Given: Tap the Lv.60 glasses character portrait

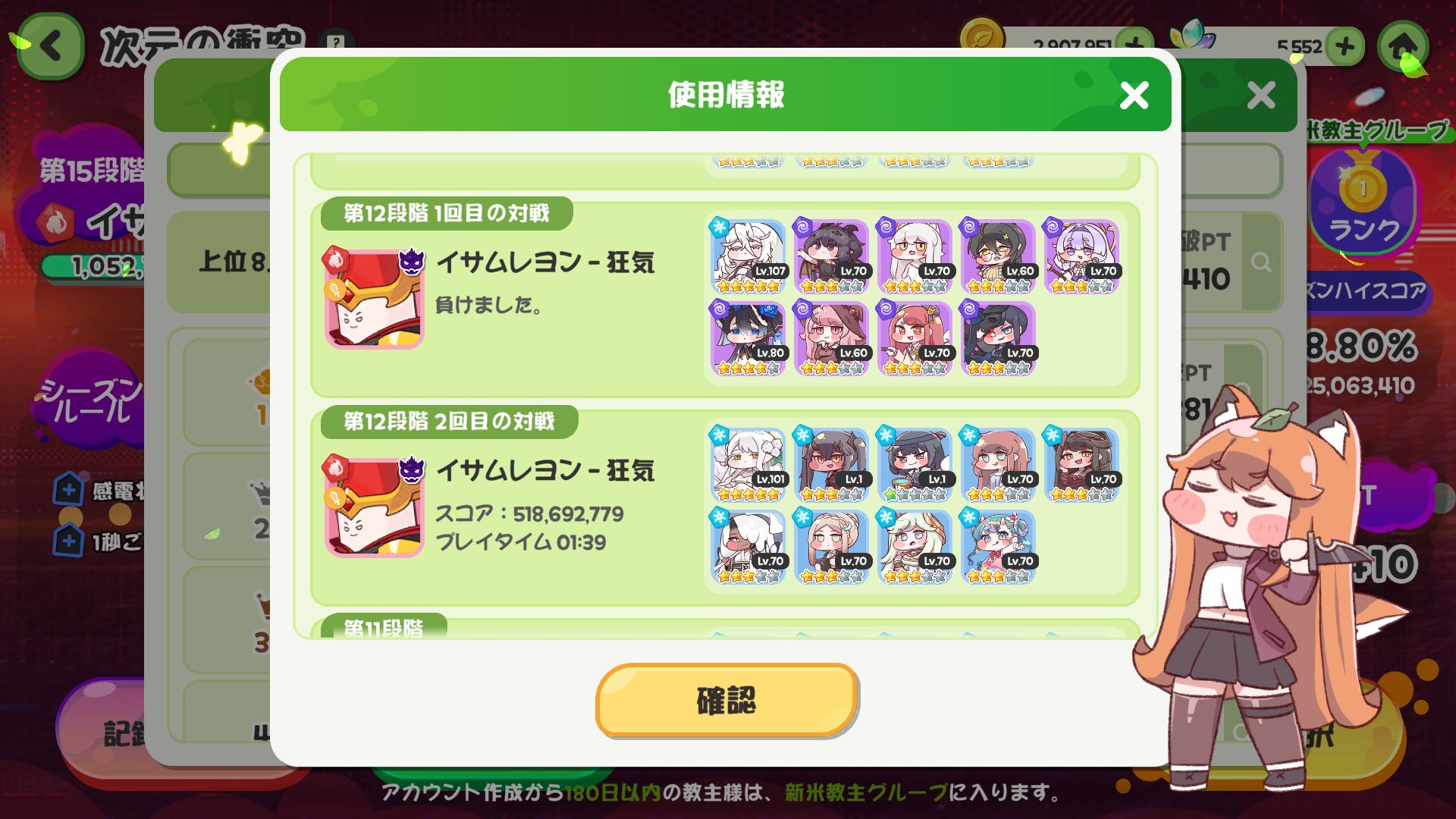Looking at the screenshot, I should click(999, 256).
